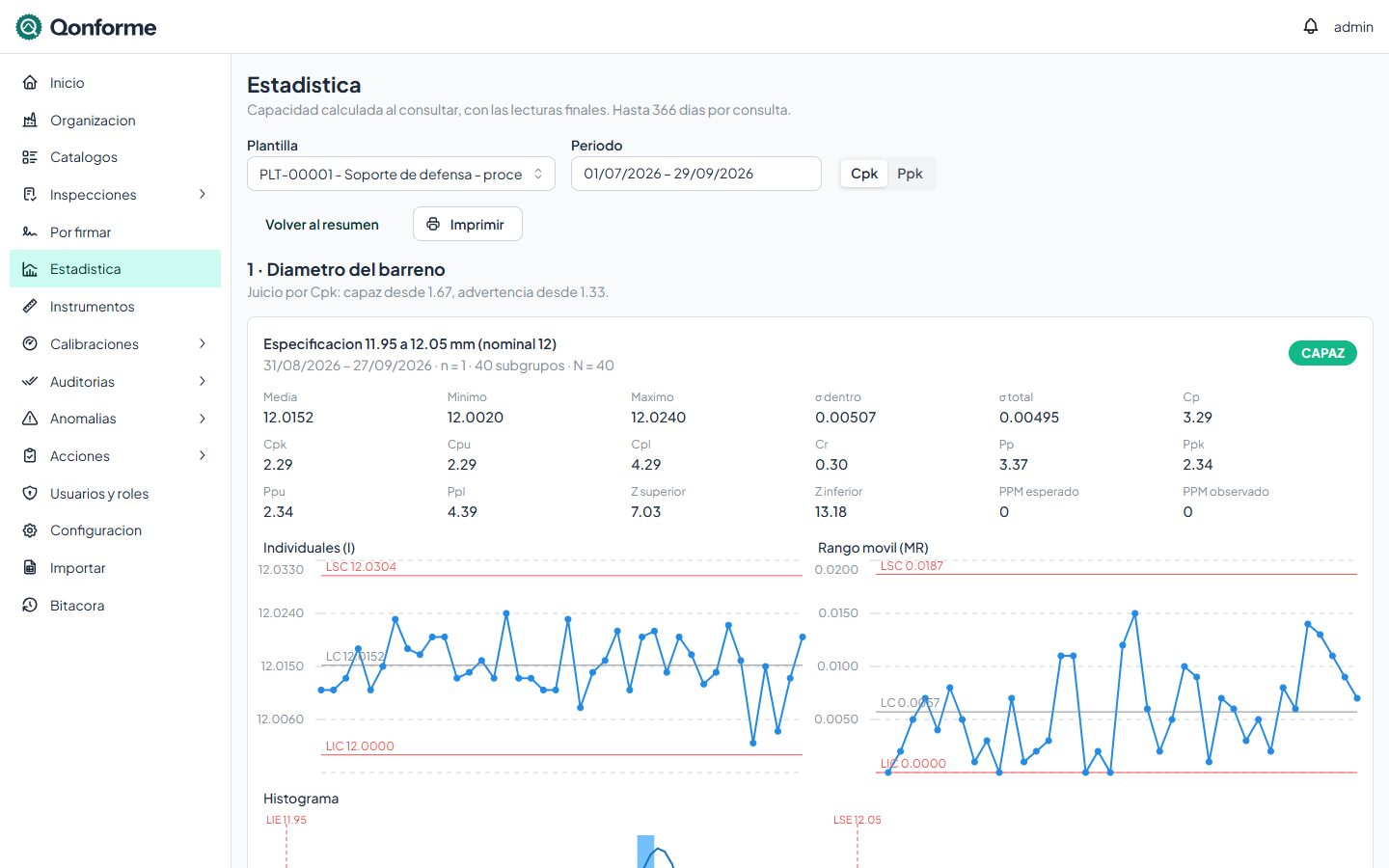Open the admin user menu

1353,27
